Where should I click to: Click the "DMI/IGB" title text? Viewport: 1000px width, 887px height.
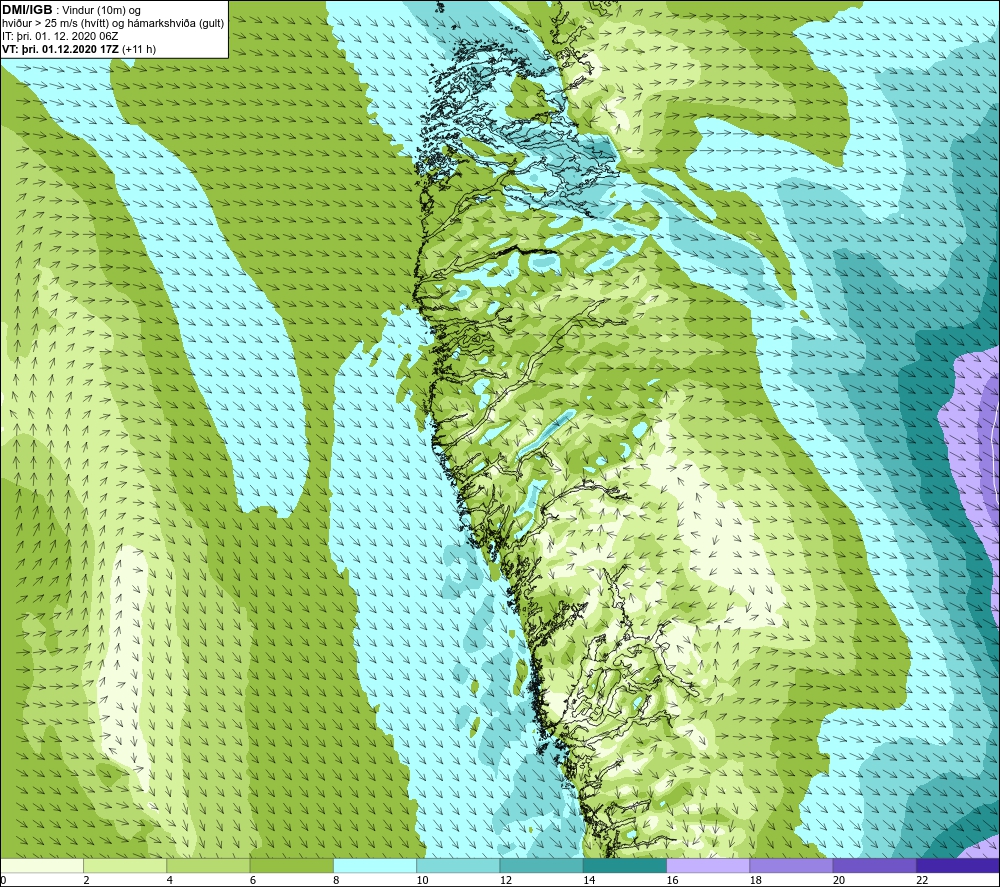pyautogui.click(x=27, y=10)
